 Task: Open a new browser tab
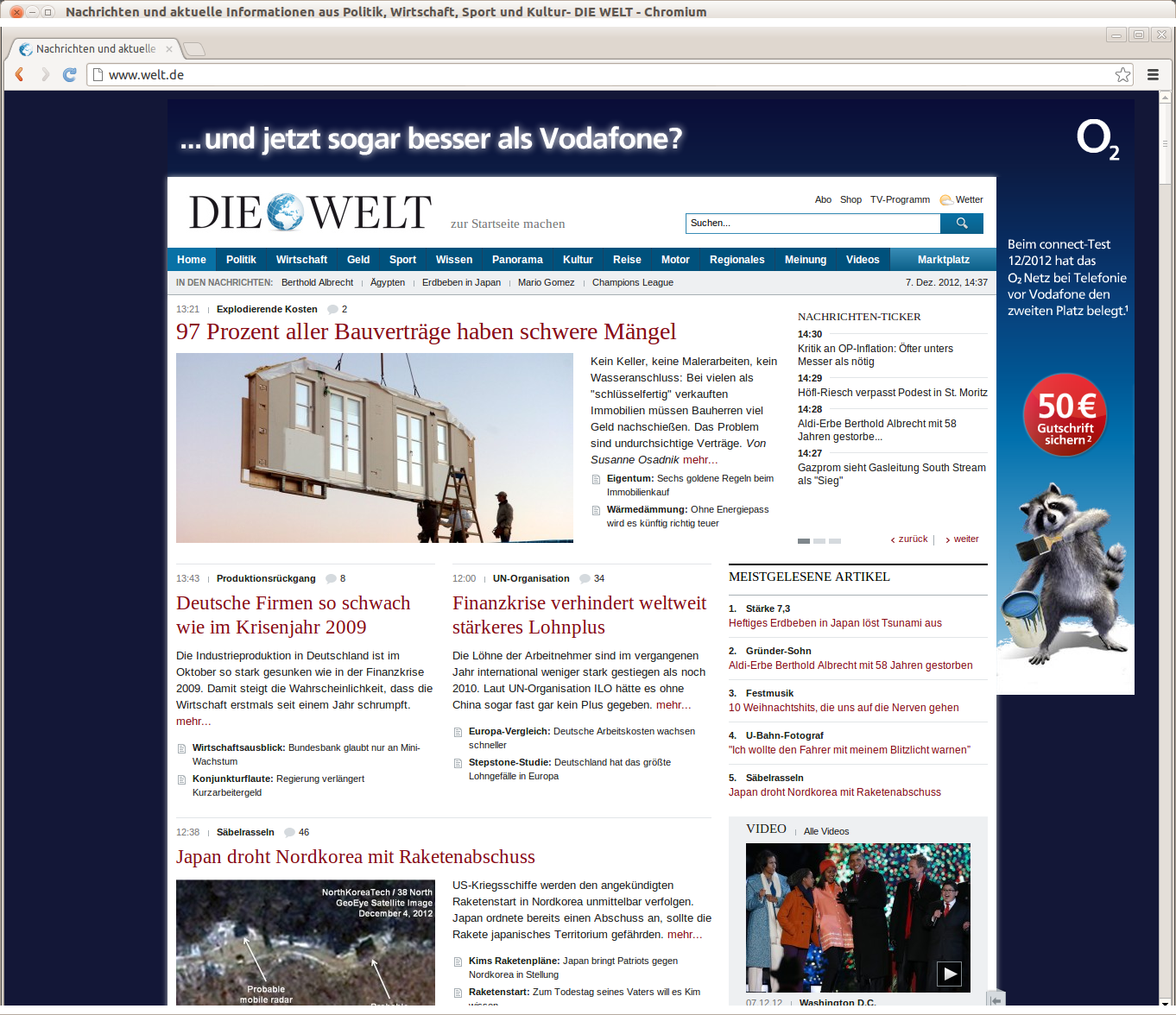coord(194,49)
